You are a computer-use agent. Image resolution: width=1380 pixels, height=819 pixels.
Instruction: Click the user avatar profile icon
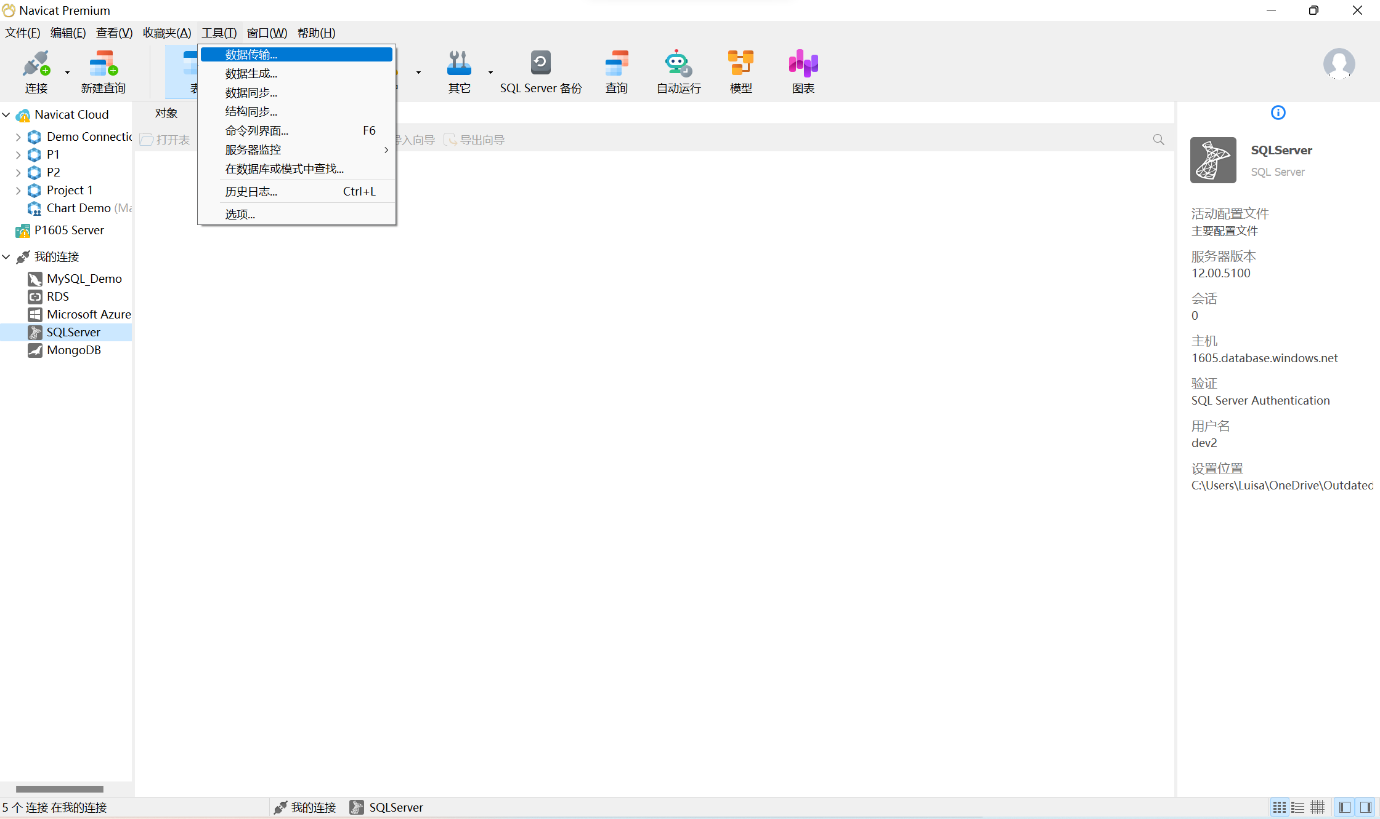[1339, 64]
